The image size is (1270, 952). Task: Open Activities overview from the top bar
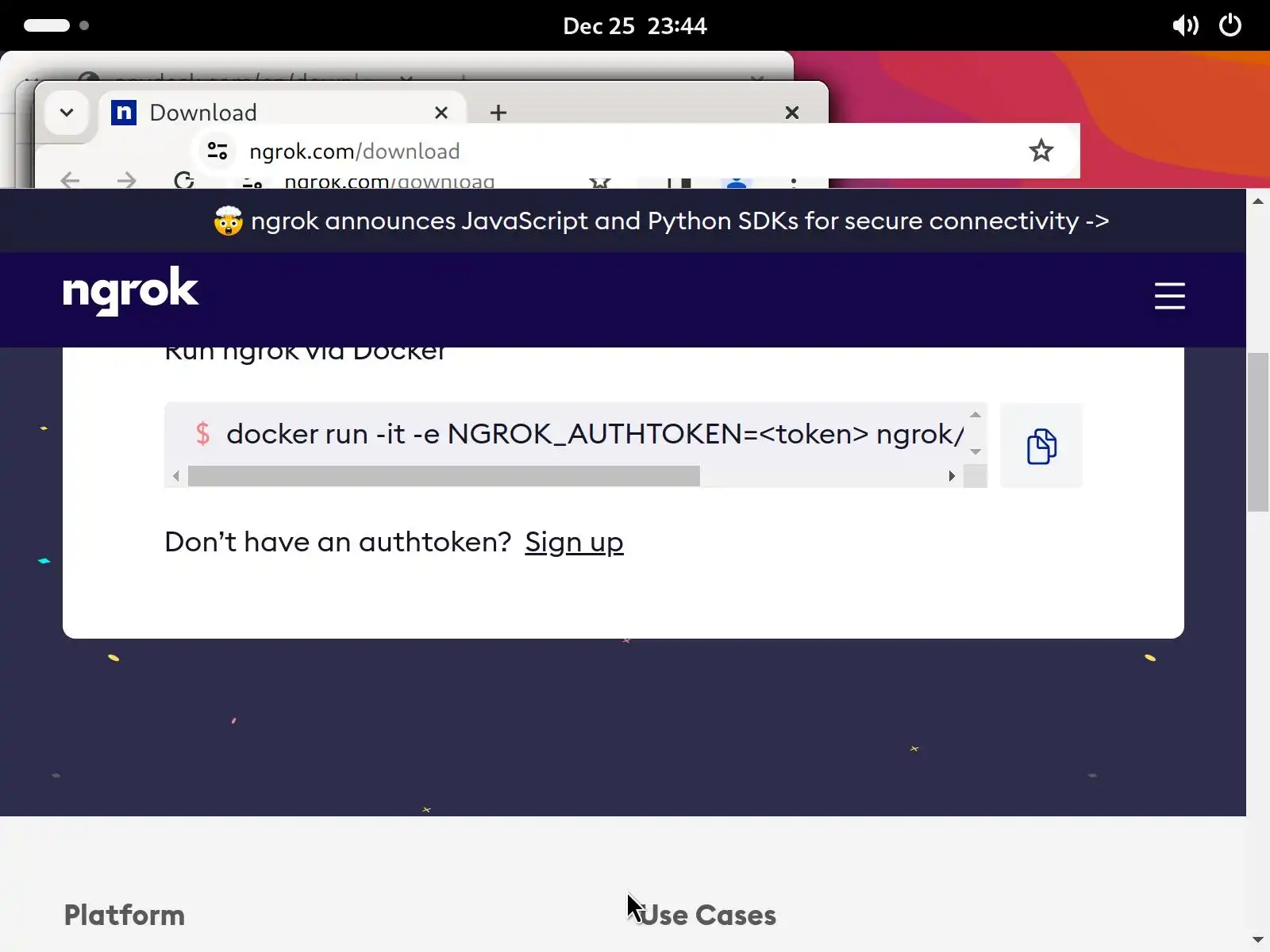click(56, 25)
